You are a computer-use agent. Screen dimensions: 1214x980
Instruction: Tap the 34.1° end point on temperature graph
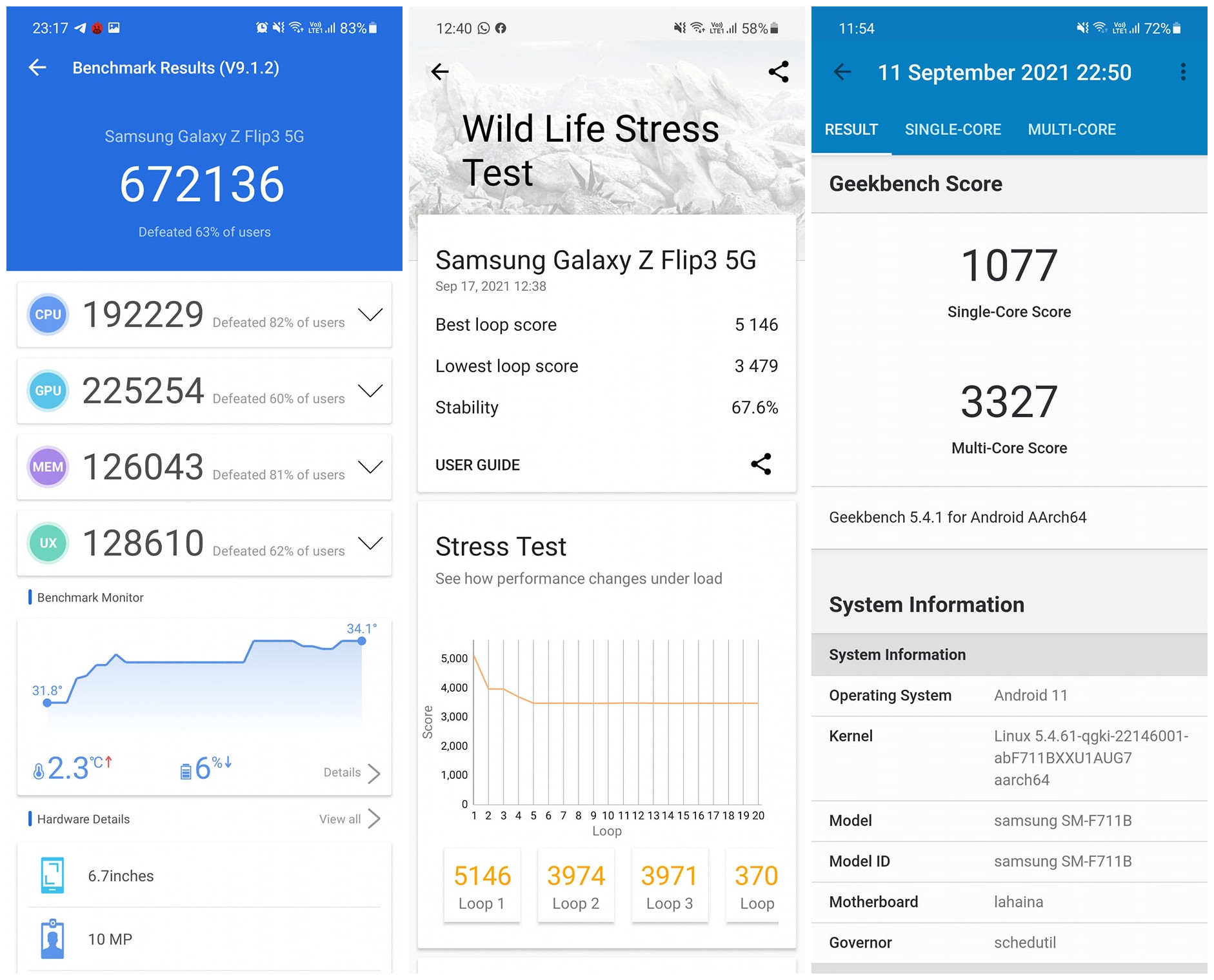pos(362,641)
